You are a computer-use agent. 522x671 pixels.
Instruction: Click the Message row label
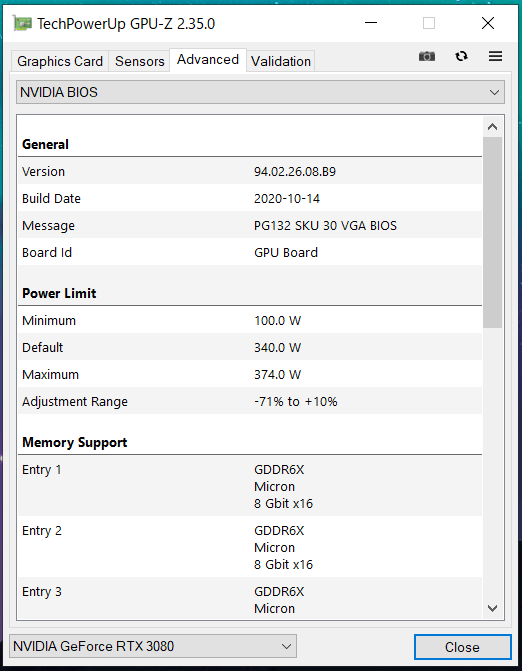click(48, 226)
